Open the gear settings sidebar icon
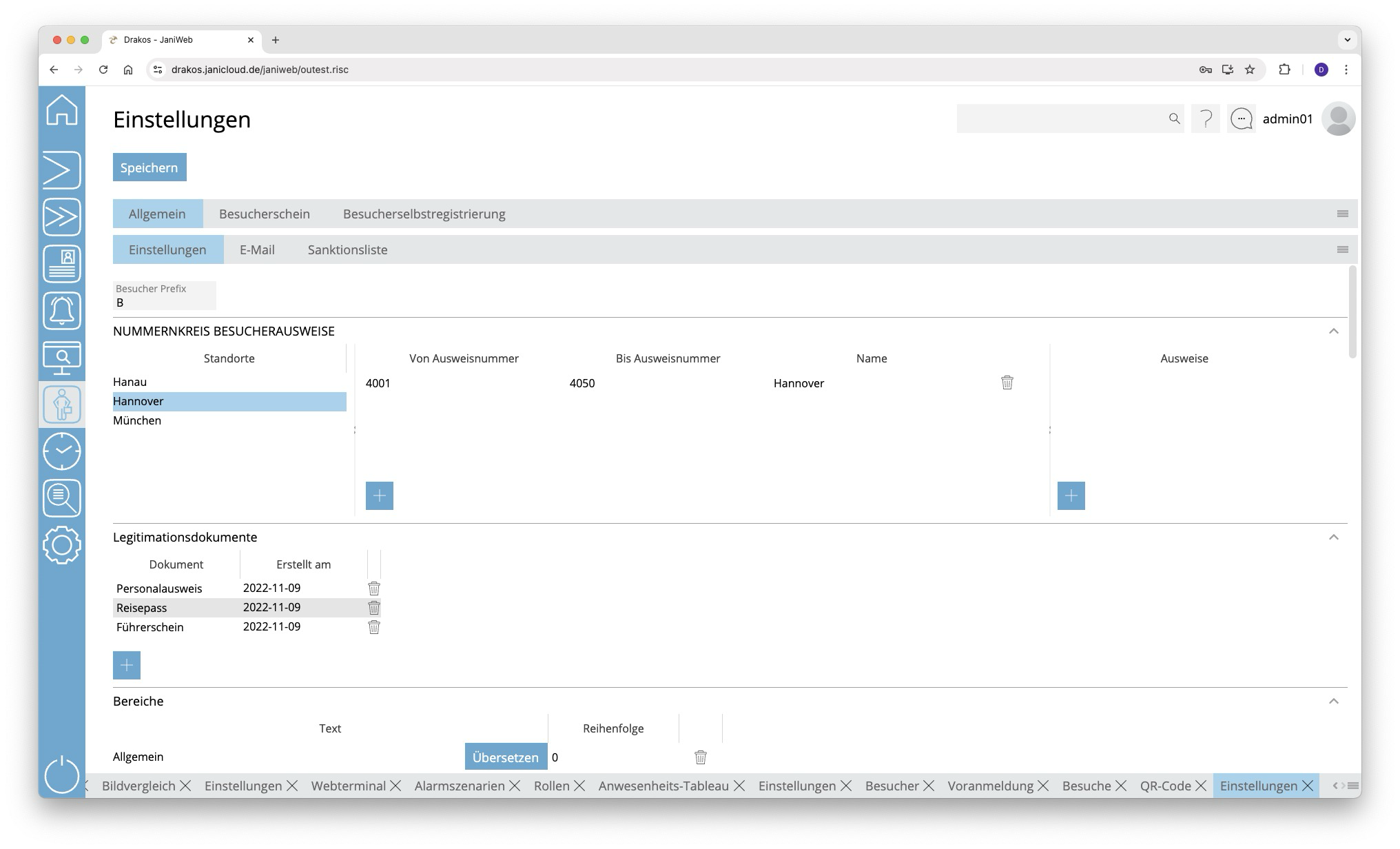This screenshot has width=1400, height=849. (62, 545)
